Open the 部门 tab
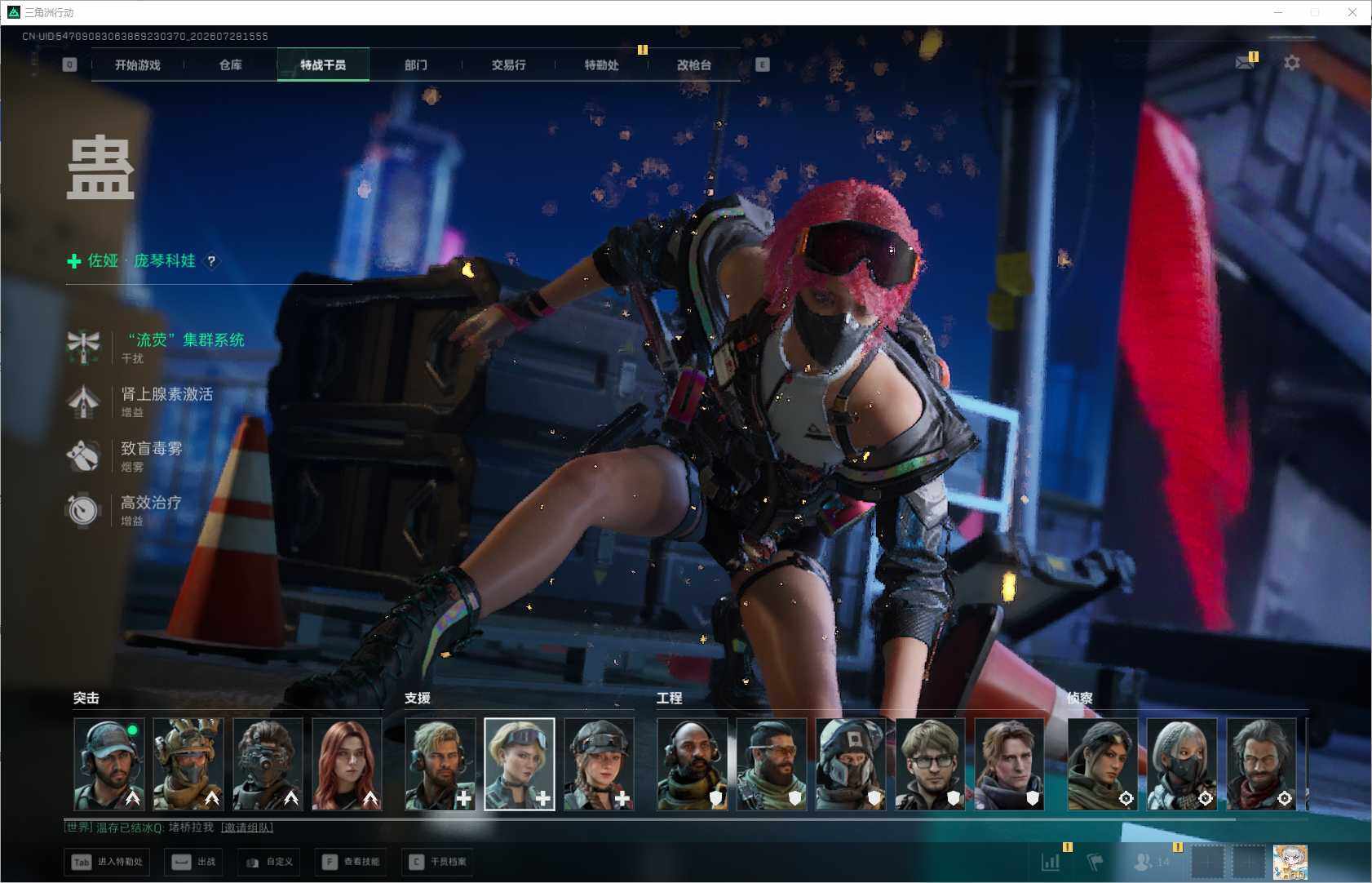The image size is (1372, 883). [x=416, y=64]
